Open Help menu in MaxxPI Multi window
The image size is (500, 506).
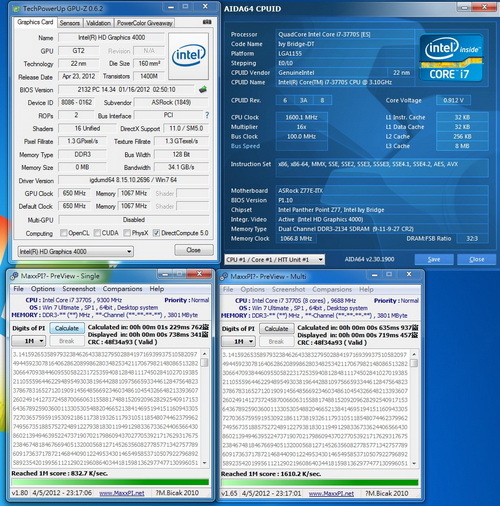pos(366,289)
